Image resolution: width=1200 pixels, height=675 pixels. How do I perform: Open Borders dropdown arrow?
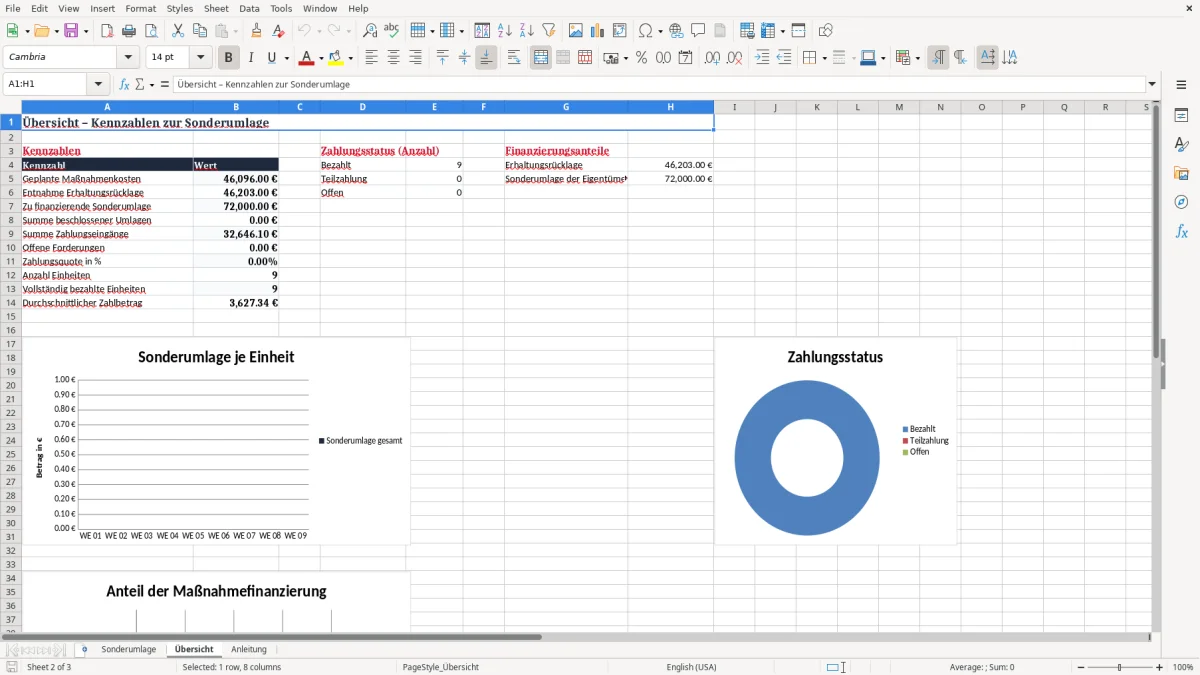point(823,58)
